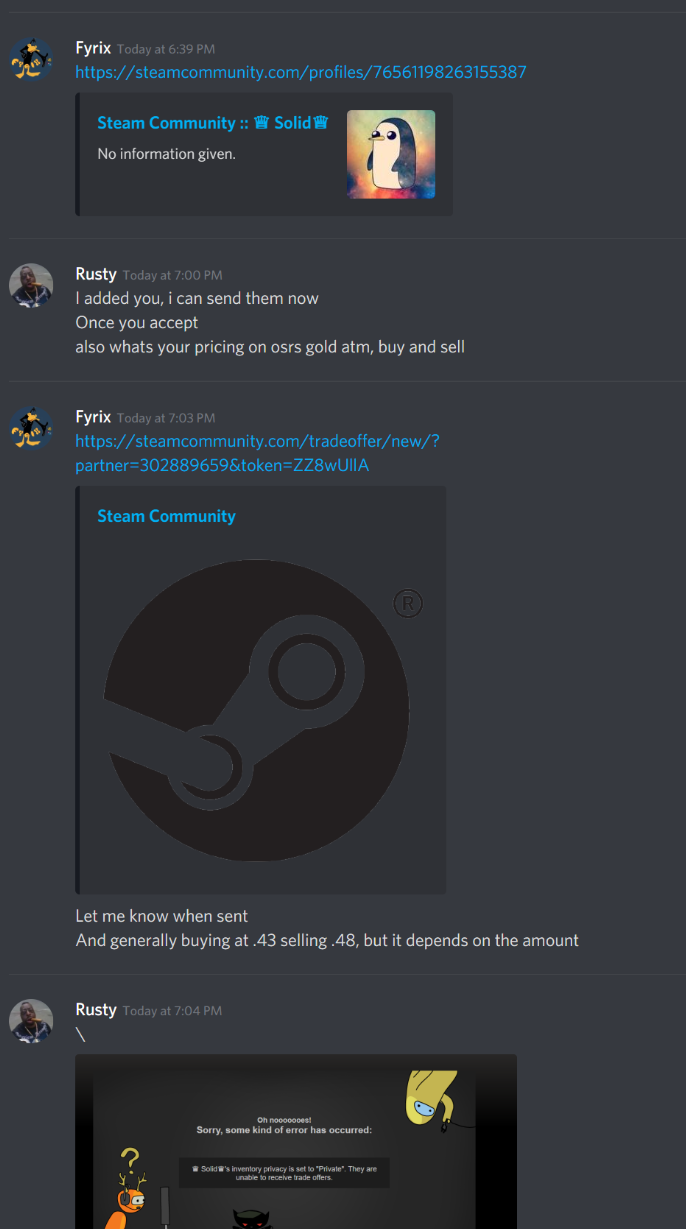Select the "Today at 7:03 PM" timestamp
The image size is (686, 1229).
(x=166, y=418)
